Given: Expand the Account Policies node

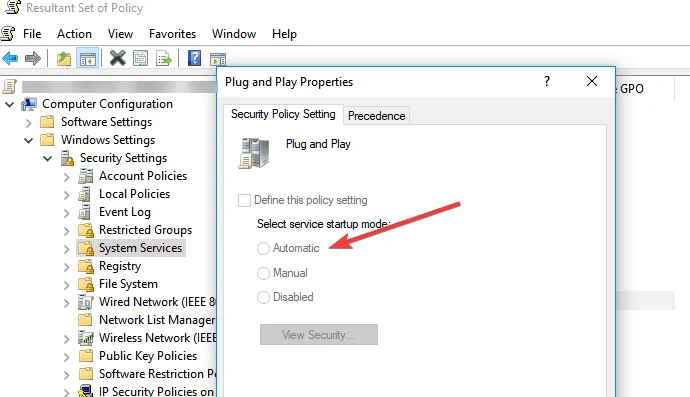Looking at the screenshot, I should (66, 177).
